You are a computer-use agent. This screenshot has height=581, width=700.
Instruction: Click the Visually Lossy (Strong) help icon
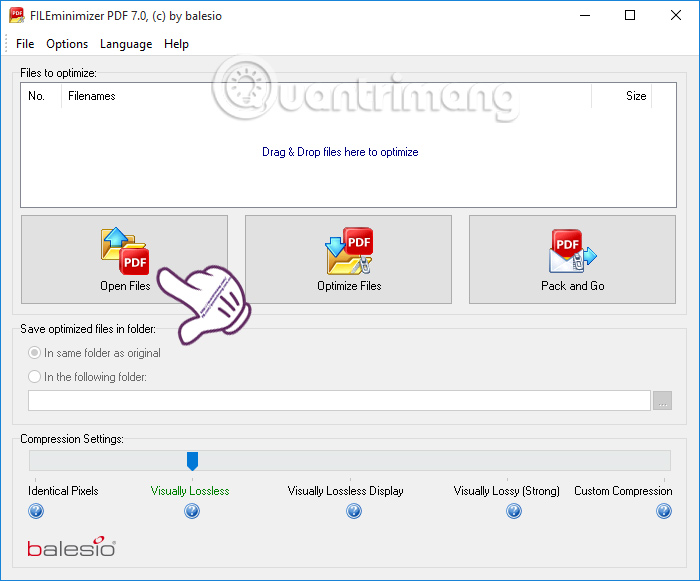(x=514, y=511)
